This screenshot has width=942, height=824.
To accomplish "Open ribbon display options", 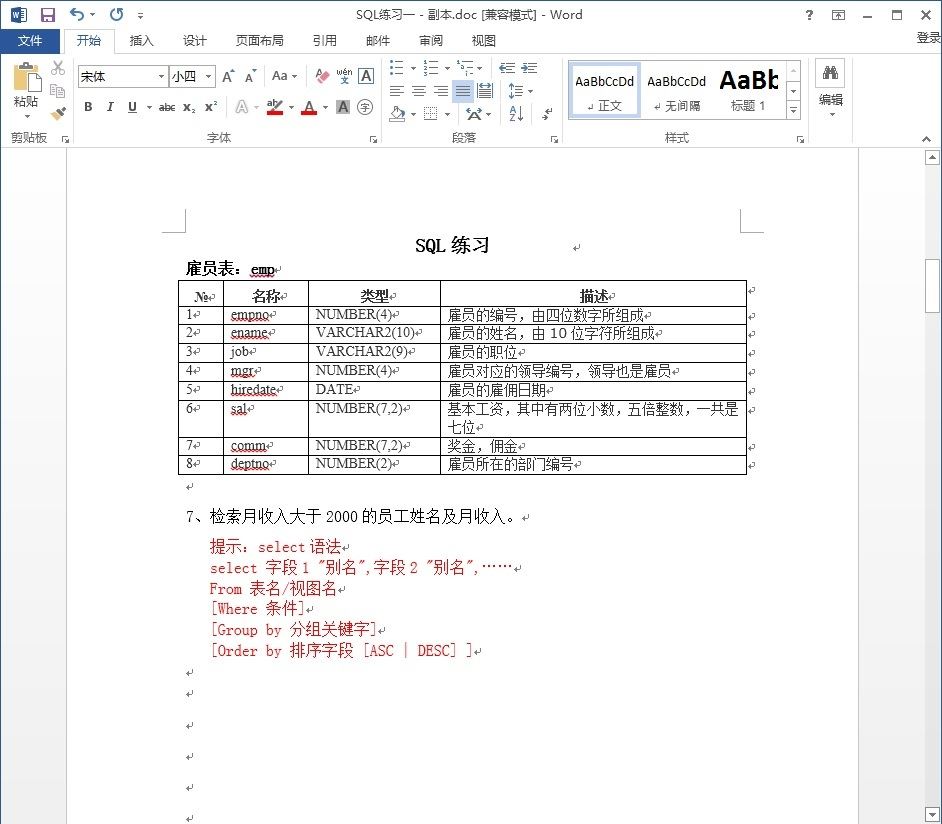I will [x=839, y=15].
